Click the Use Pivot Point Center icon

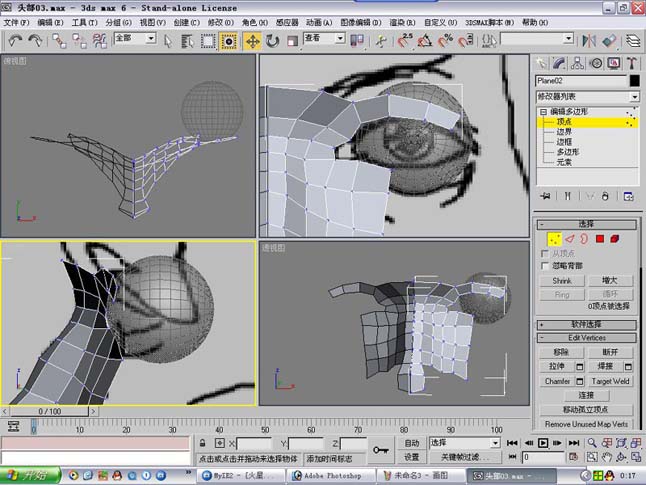(357, 41)
